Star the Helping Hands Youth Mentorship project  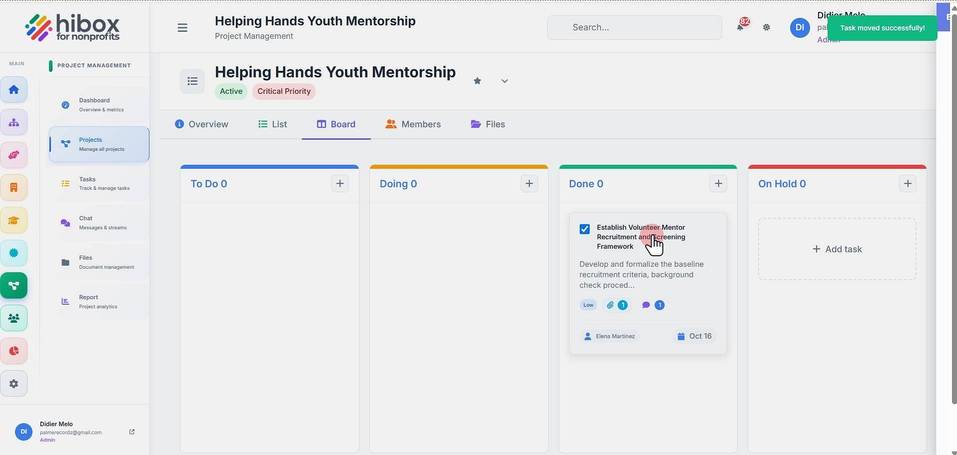click(477, 81)
